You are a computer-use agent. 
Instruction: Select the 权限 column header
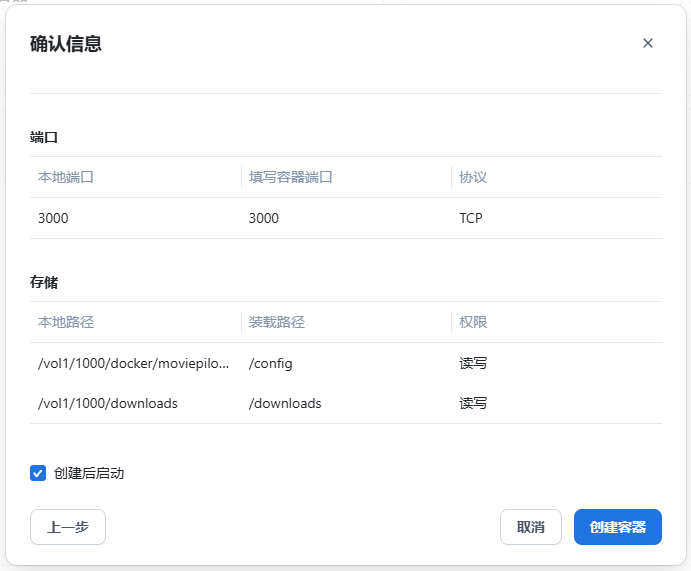tap(473, 322)
